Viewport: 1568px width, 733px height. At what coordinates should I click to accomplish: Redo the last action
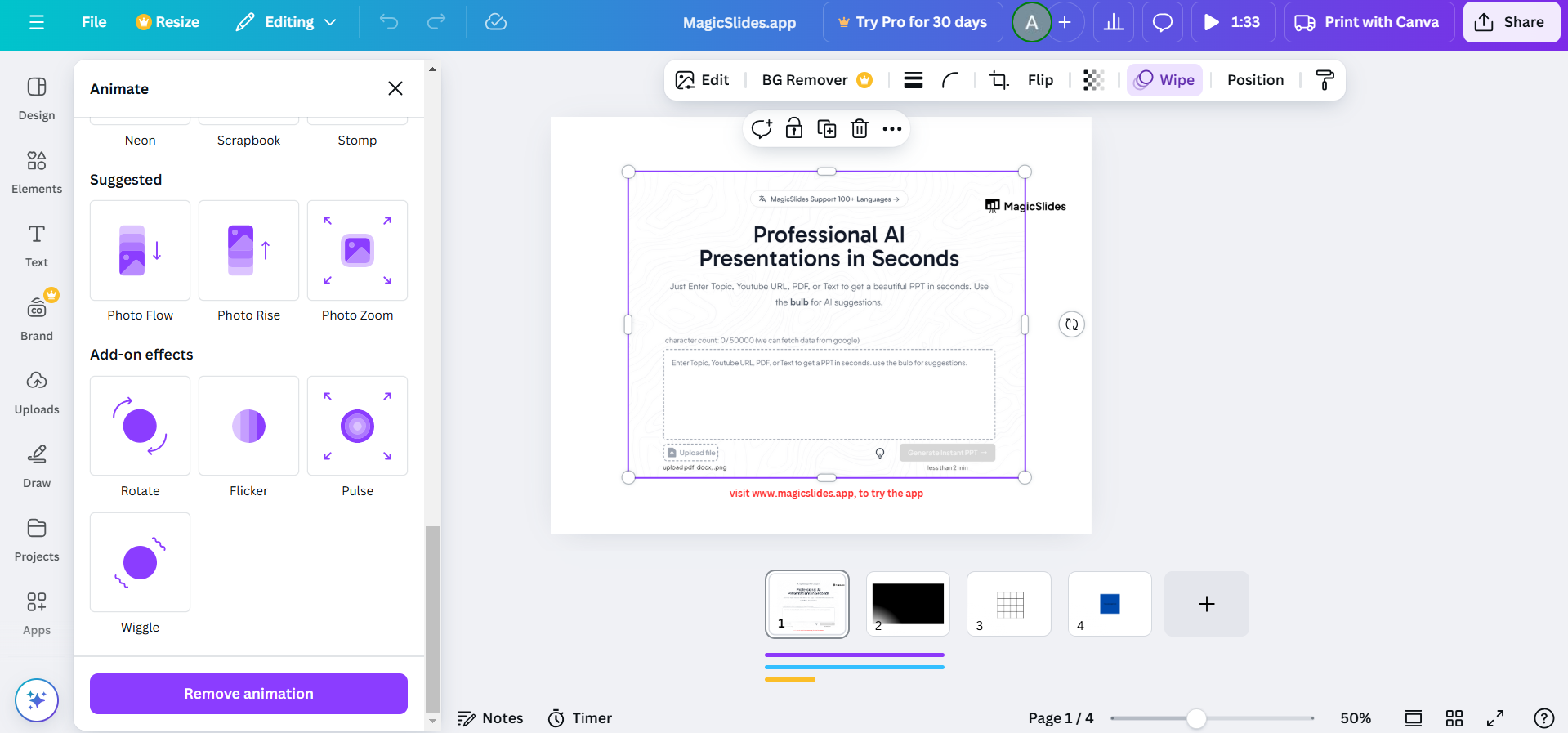(x=436, y=22)
